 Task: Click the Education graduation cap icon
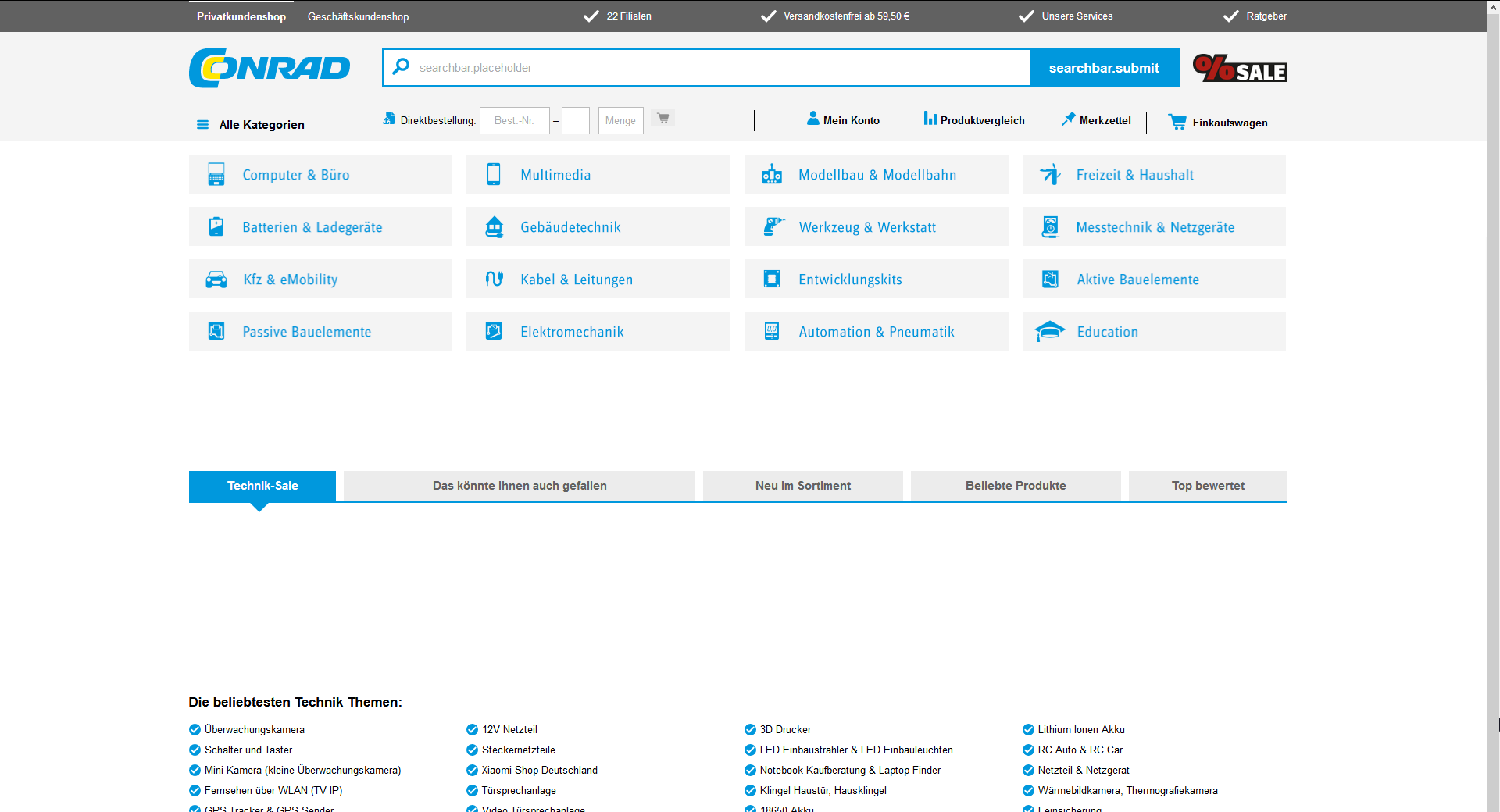click(1050, 331)
